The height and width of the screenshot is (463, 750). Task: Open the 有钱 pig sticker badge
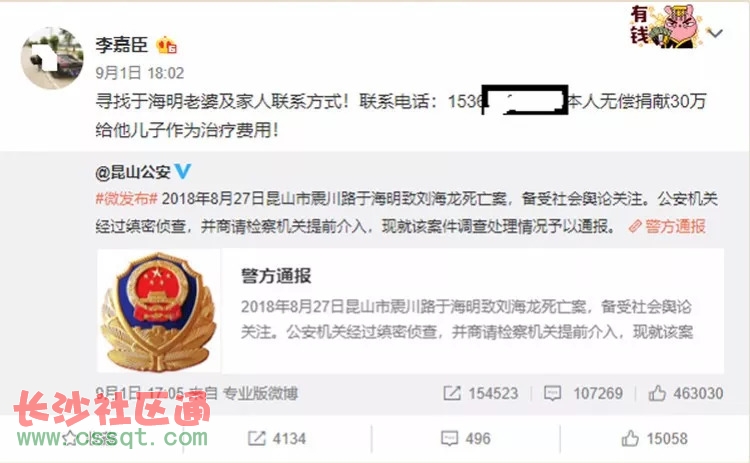tap(666, 26)
